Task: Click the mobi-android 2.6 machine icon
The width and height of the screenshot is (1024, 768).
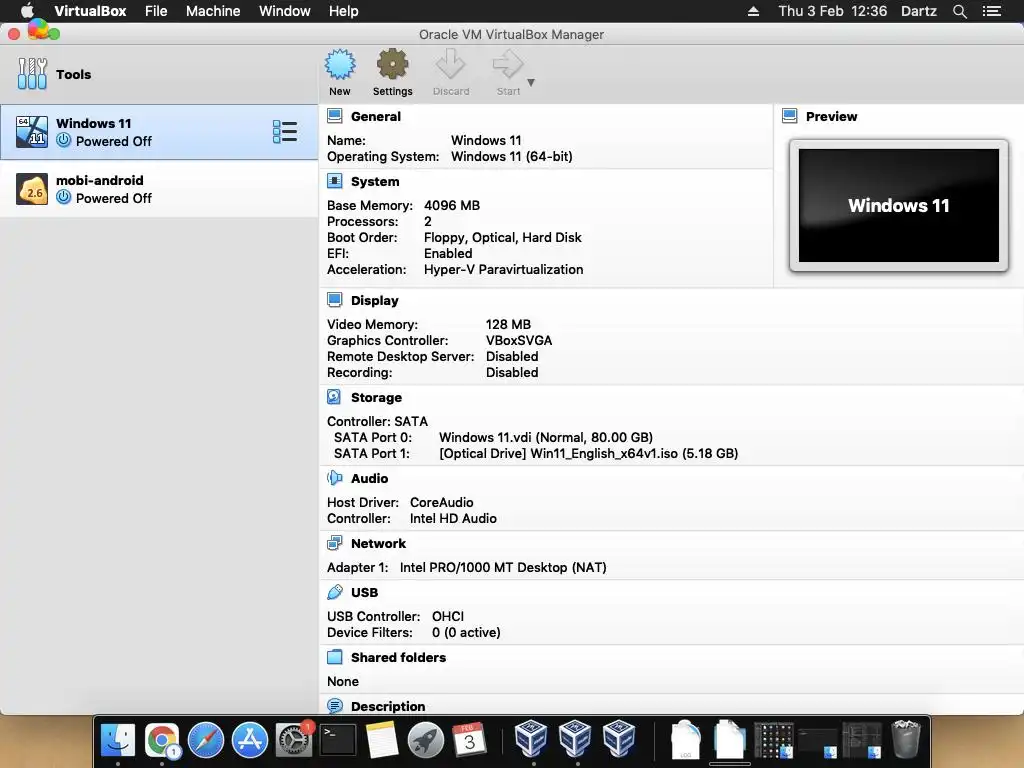Action: tap(32, 189)
